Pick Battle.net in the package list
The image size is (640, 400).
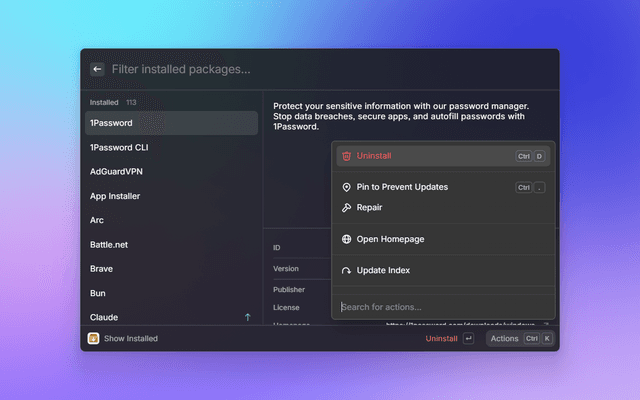[171, 244]
